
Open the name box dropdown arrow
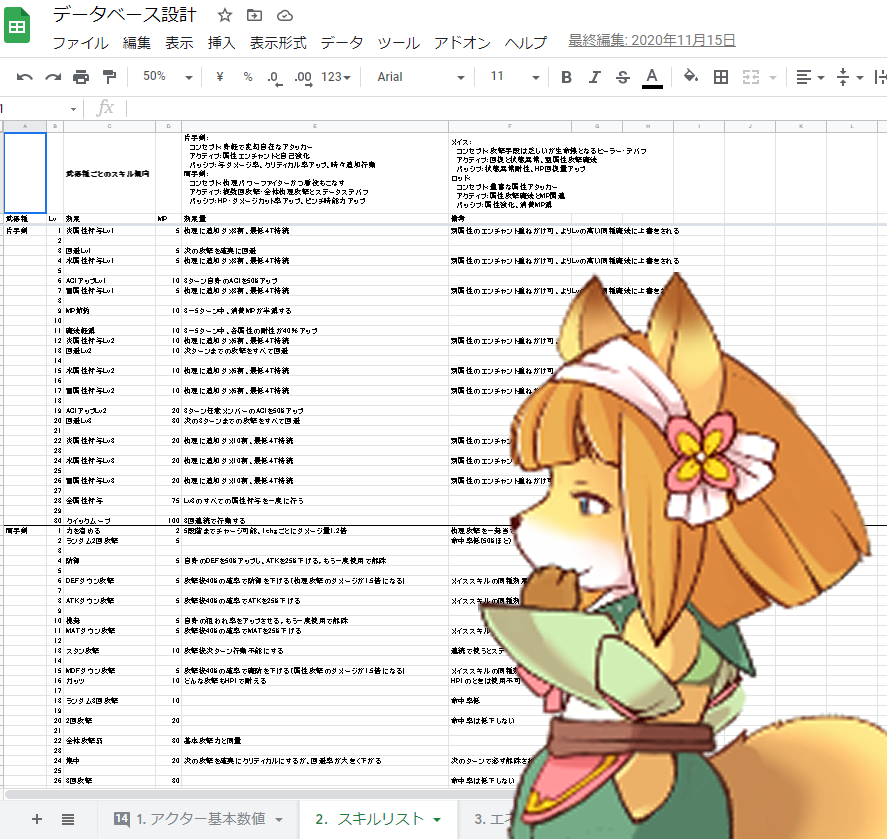(x=74, y=109)
